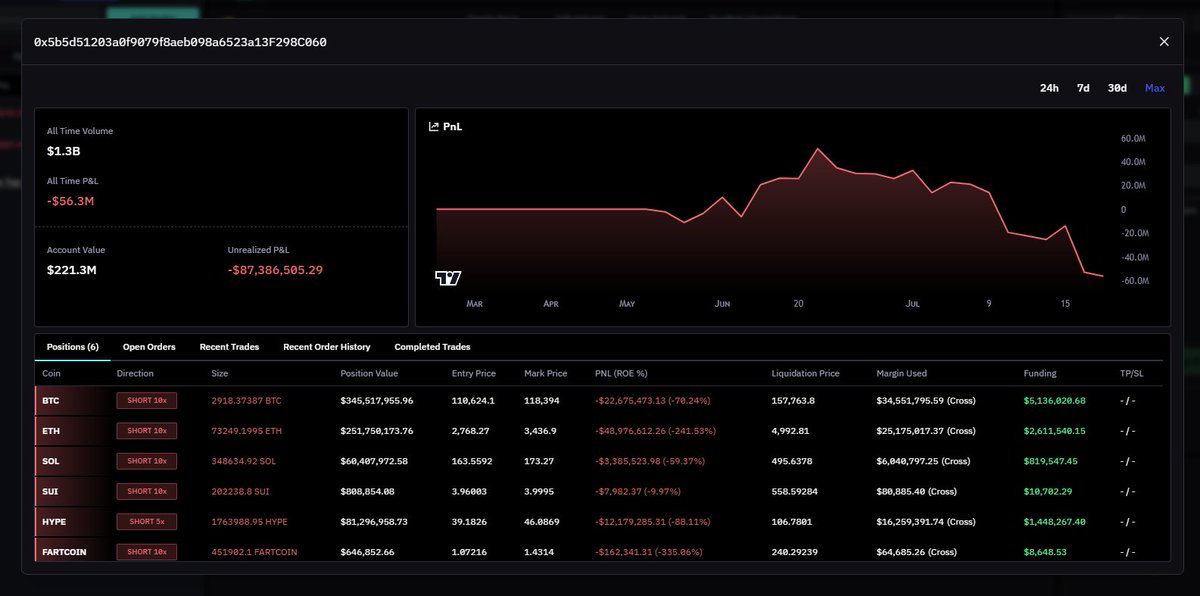Sort by the Mark Price column header

[x=546, y=373]
